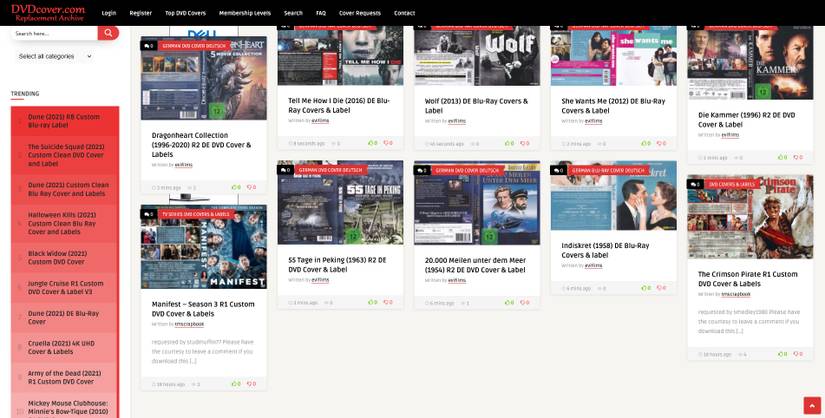Open Tell Me How I Die post title
The height and width of the screenshot is (418, 825).
click(x=339, y=105)
